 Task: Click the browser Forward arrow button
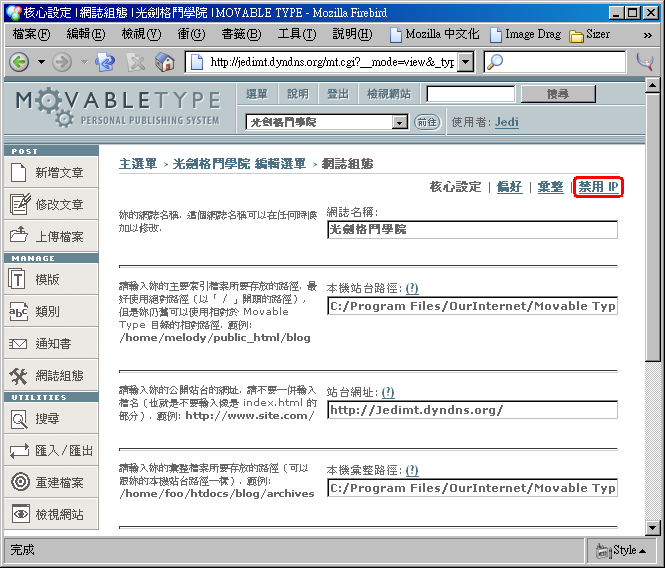click(62, 62)
